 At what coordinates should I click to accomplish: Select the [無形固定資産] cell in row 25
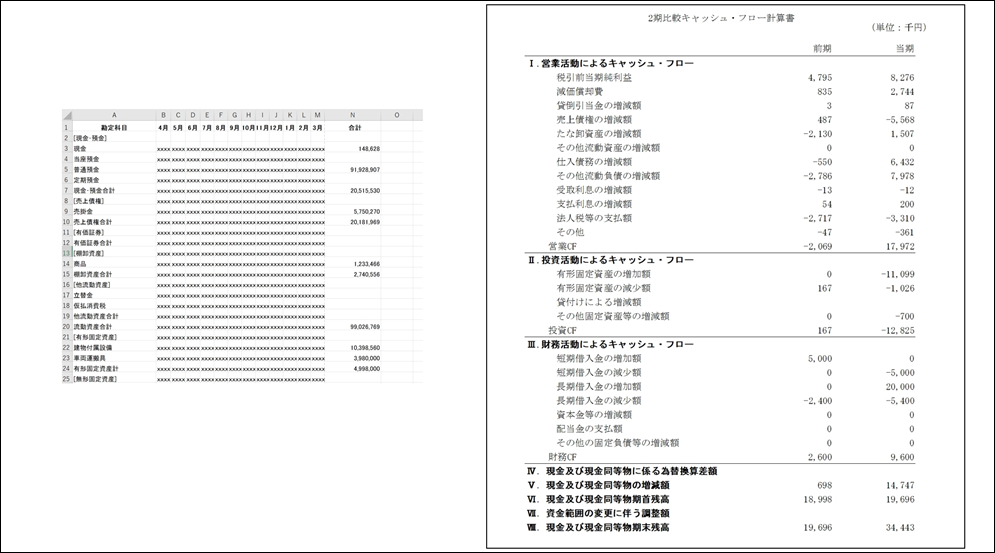pos(114,379)
